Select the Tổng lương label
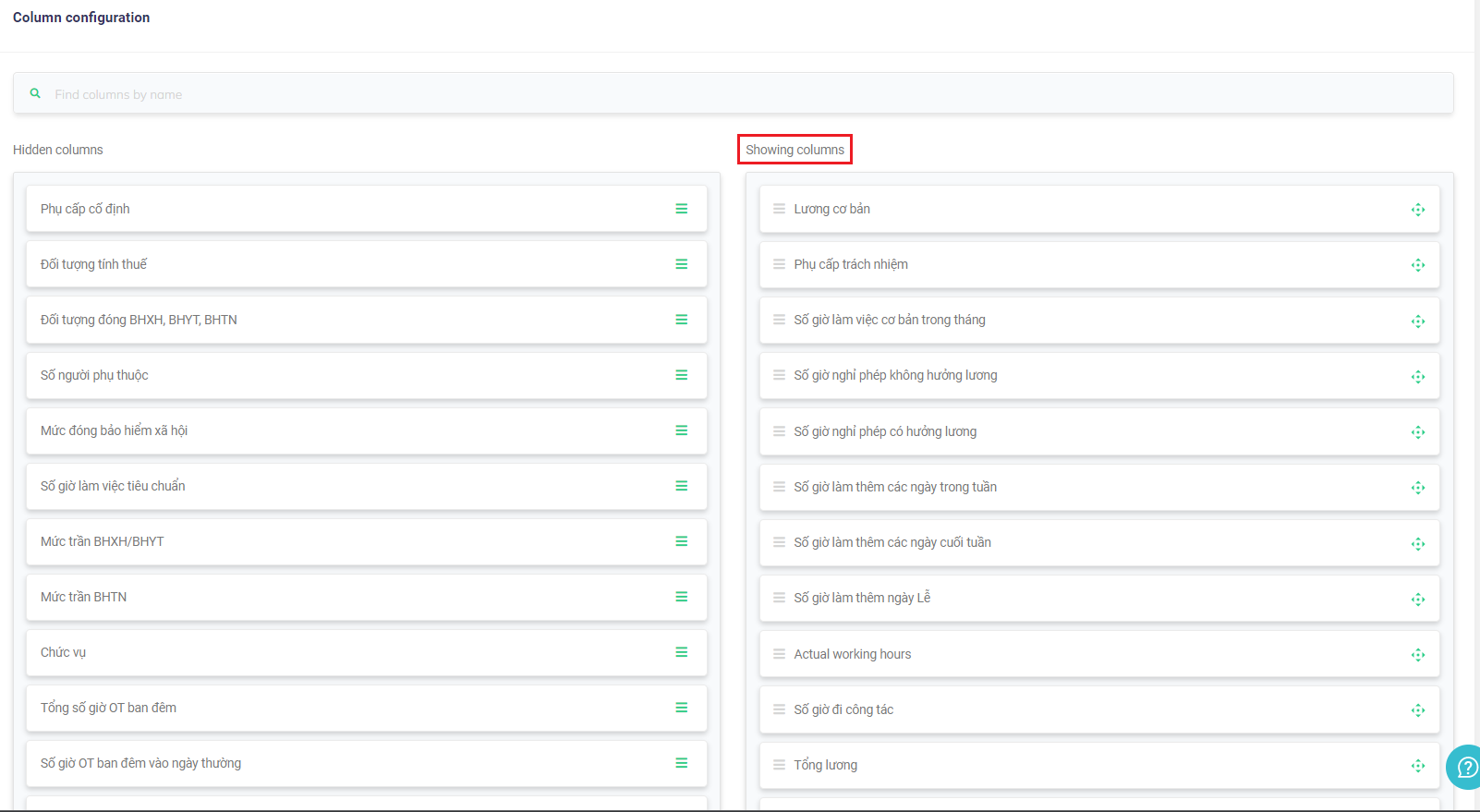The height and width of the screenshot is (812, 1480). tap(826, 765)
